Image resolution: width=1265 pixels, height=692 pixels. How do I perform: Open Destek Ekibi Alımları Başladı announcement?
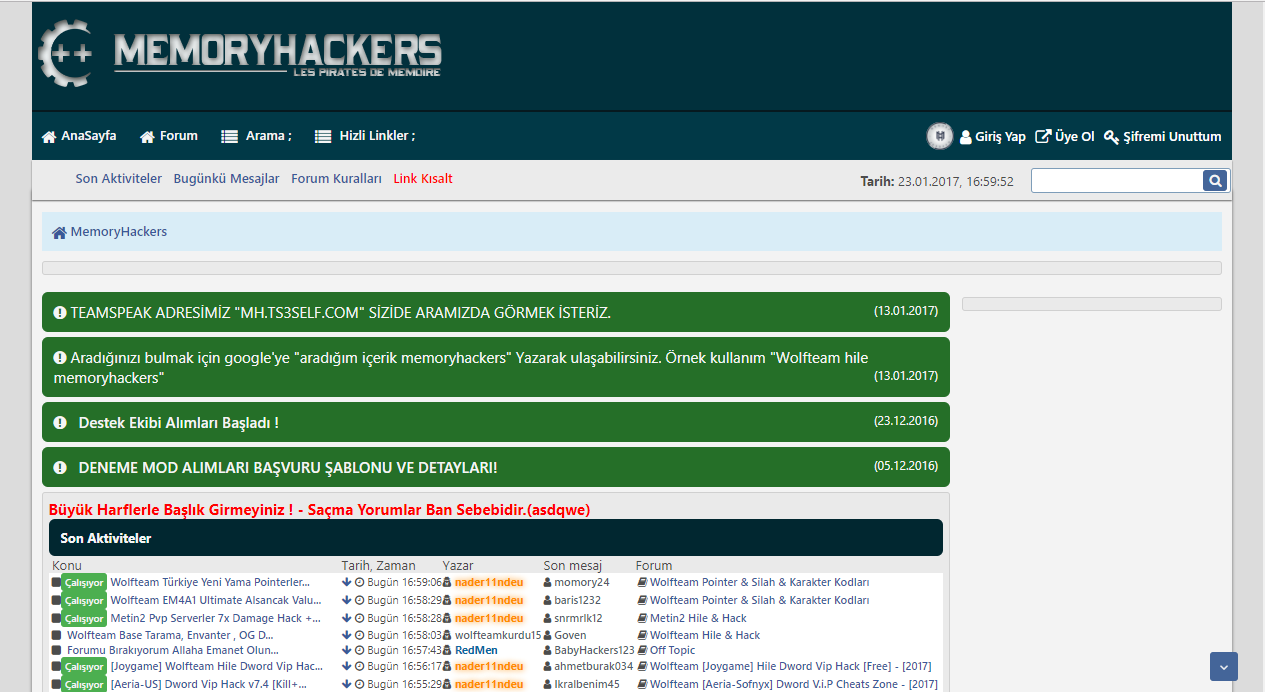coord(496,422)
